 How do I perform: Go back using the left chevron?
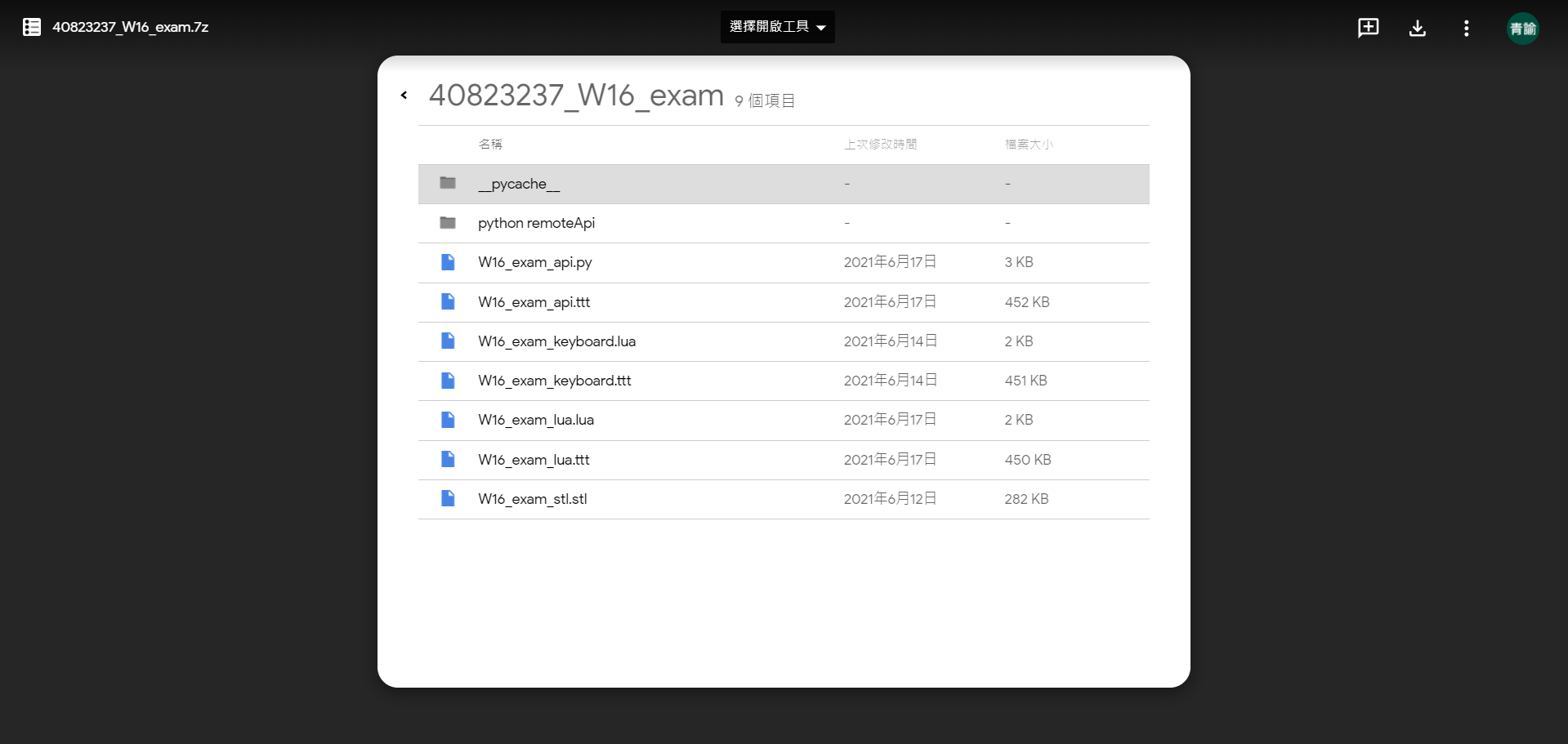(x=404, y=96)
